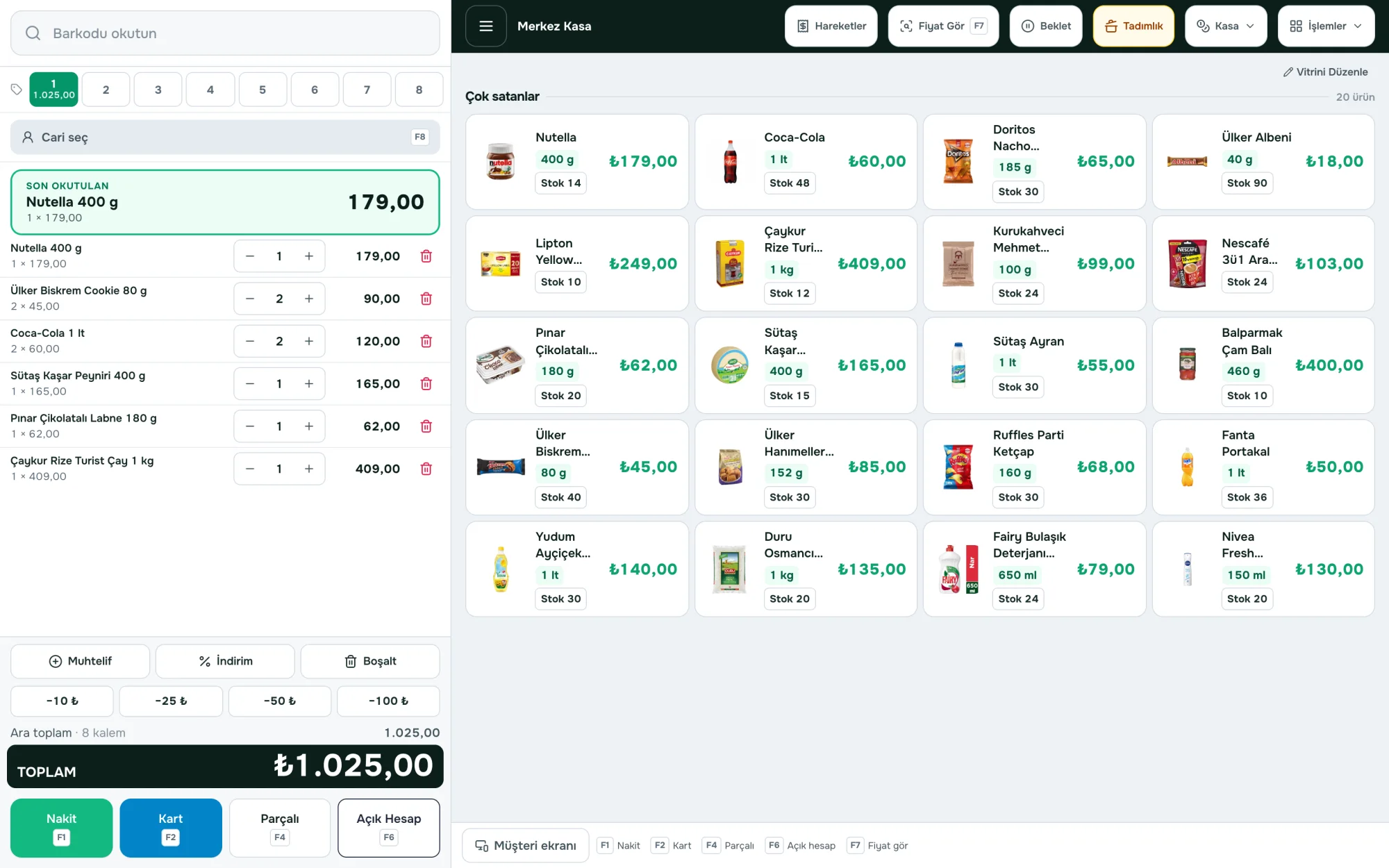Click Ülker Hanımeller 152 g card
1389x868 pixels.
806,467
